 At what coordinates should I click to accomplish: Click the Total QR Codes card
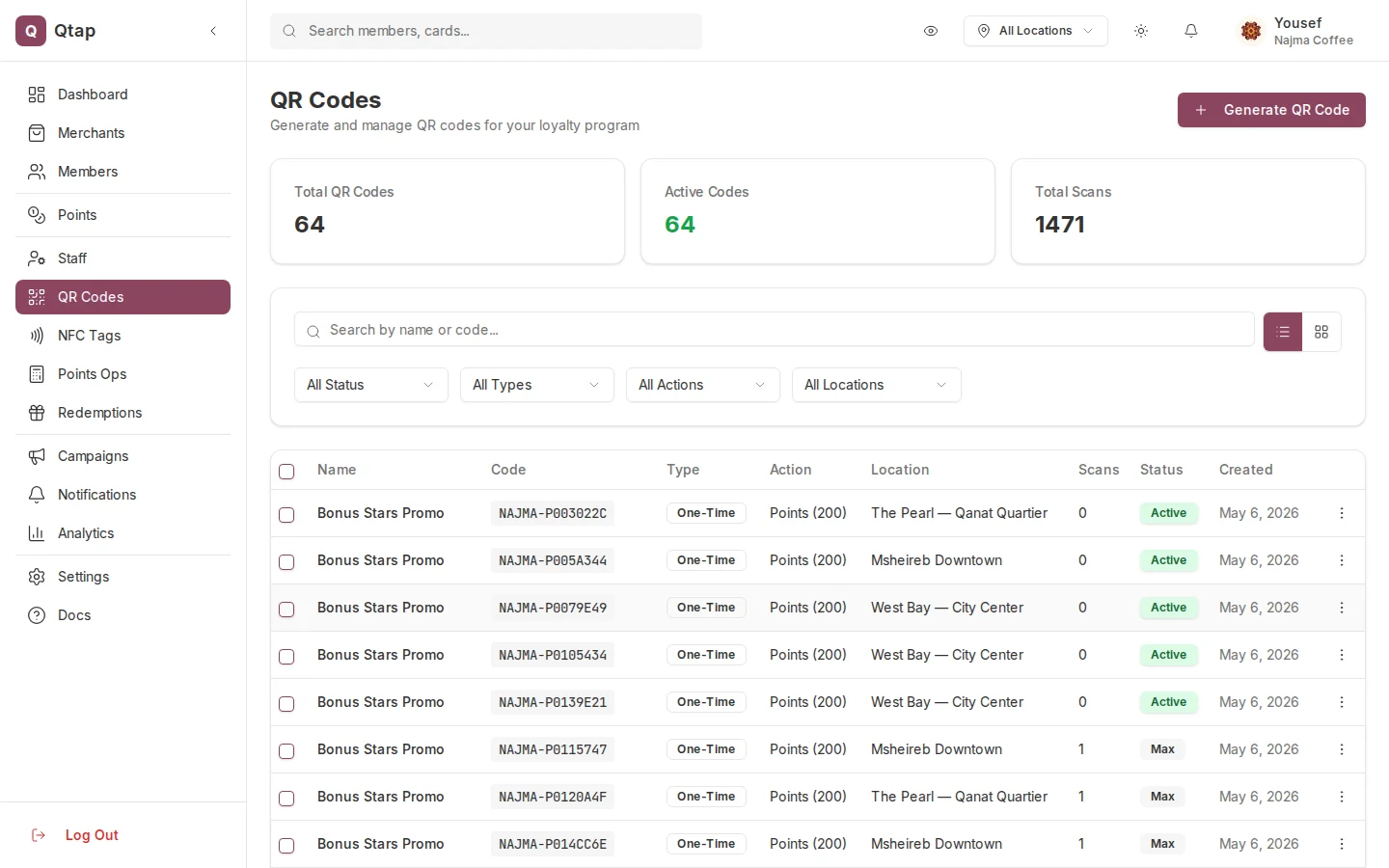tap(448, 211)
